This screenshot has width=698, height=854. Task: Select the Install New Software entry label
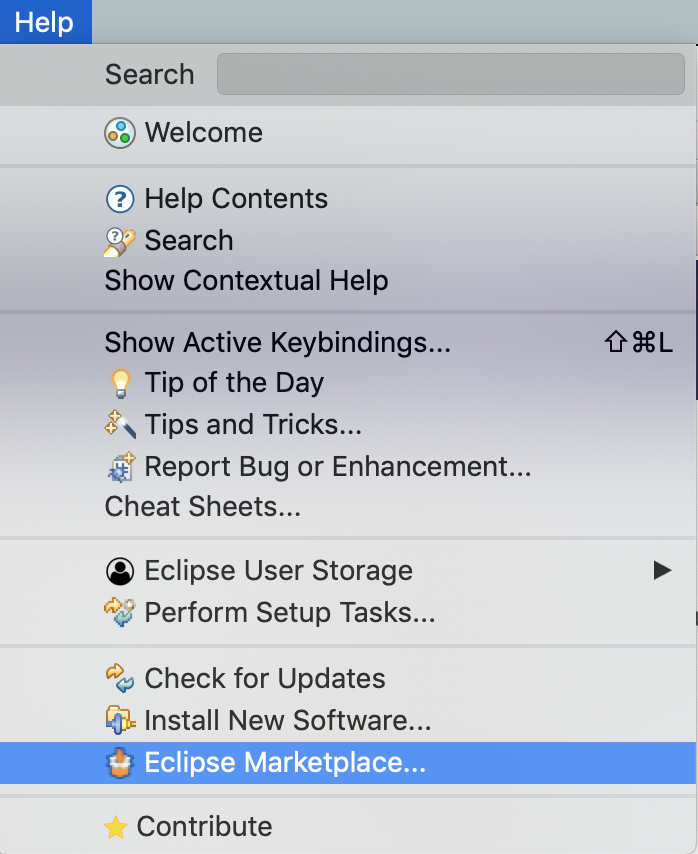coord(288,720)
